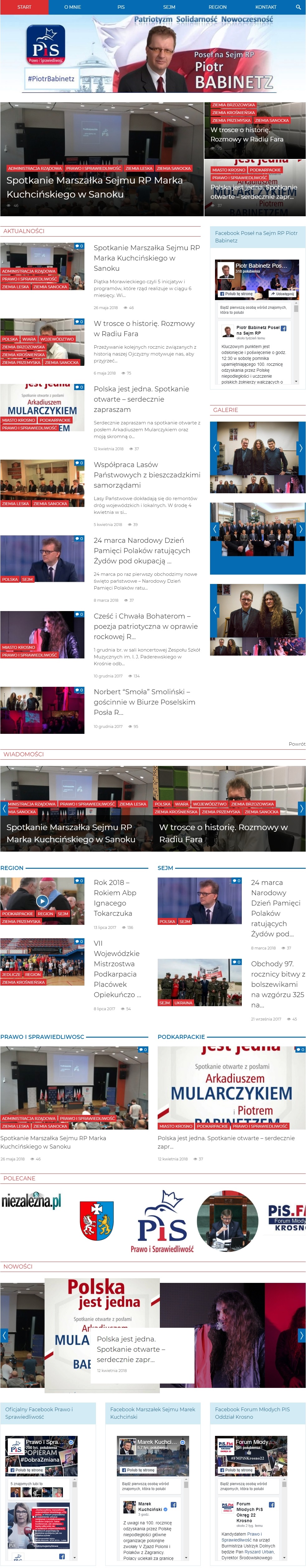Open START menu item
The image size is (306, 1568).
[x=24, y=7]
